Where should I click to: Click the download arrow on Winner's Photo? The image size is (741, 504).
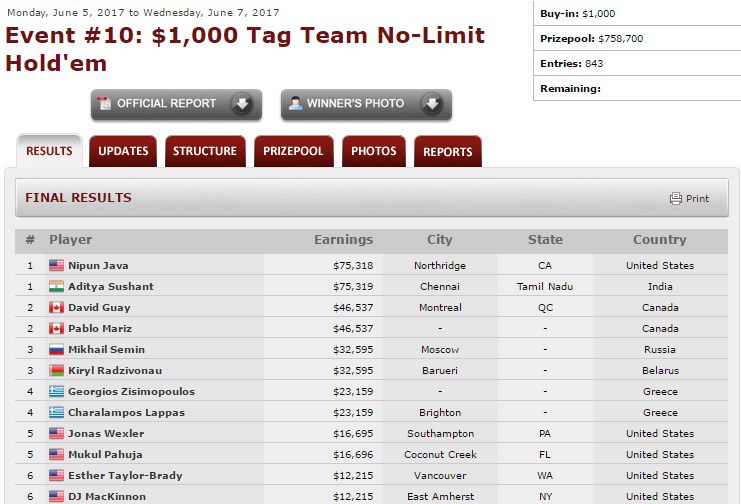click(x=430, y=104)
